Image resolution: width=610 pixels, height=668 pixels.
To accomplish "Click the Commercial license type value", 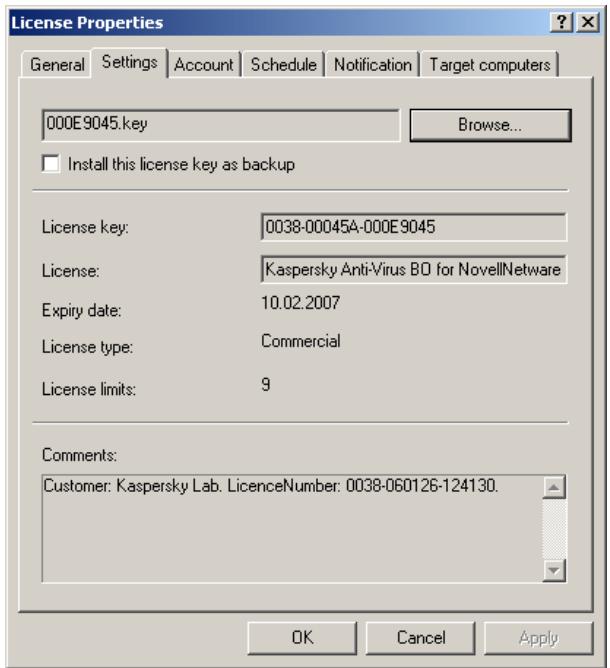I will coord(301,341).
